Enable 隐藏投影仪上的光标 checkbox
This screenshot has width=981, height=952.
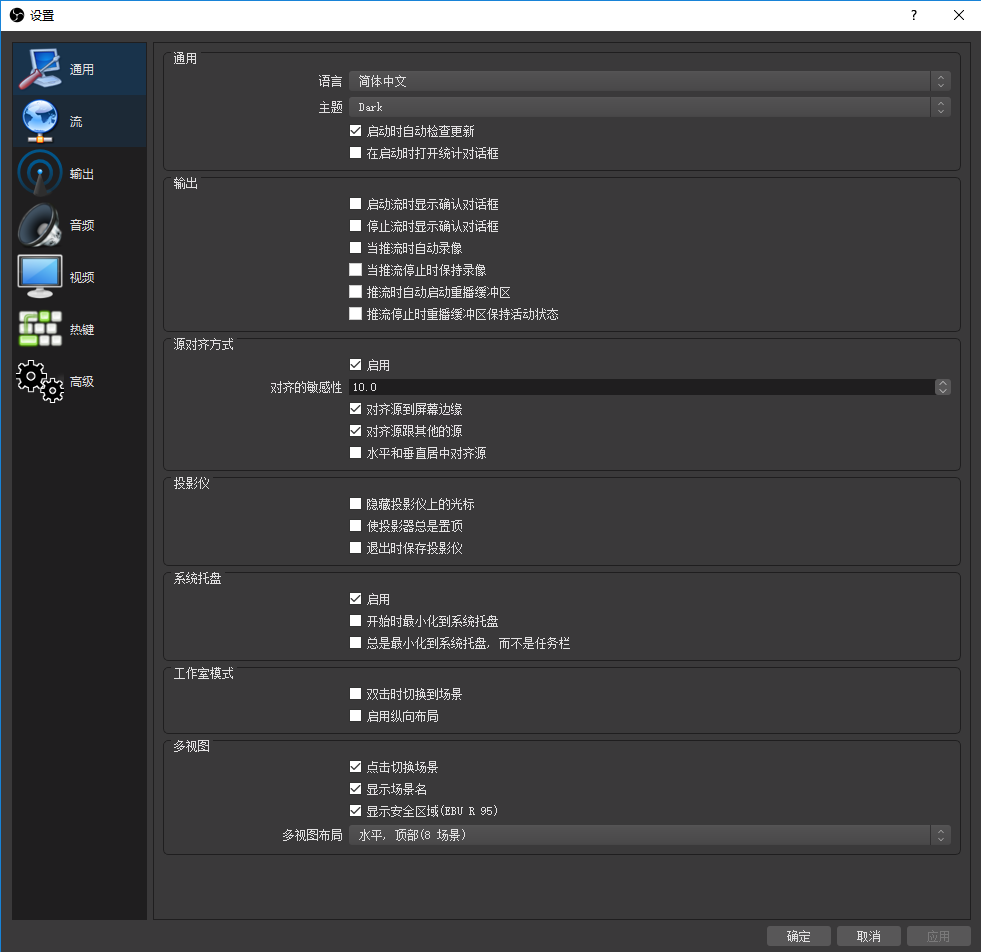[x=355, y=504]
